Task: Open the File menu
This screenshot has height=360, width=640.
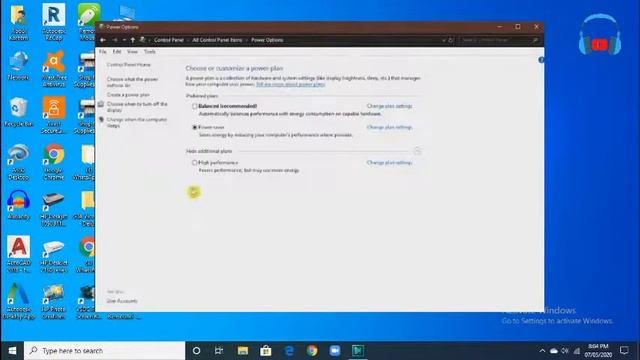Action: click(103, 52)
